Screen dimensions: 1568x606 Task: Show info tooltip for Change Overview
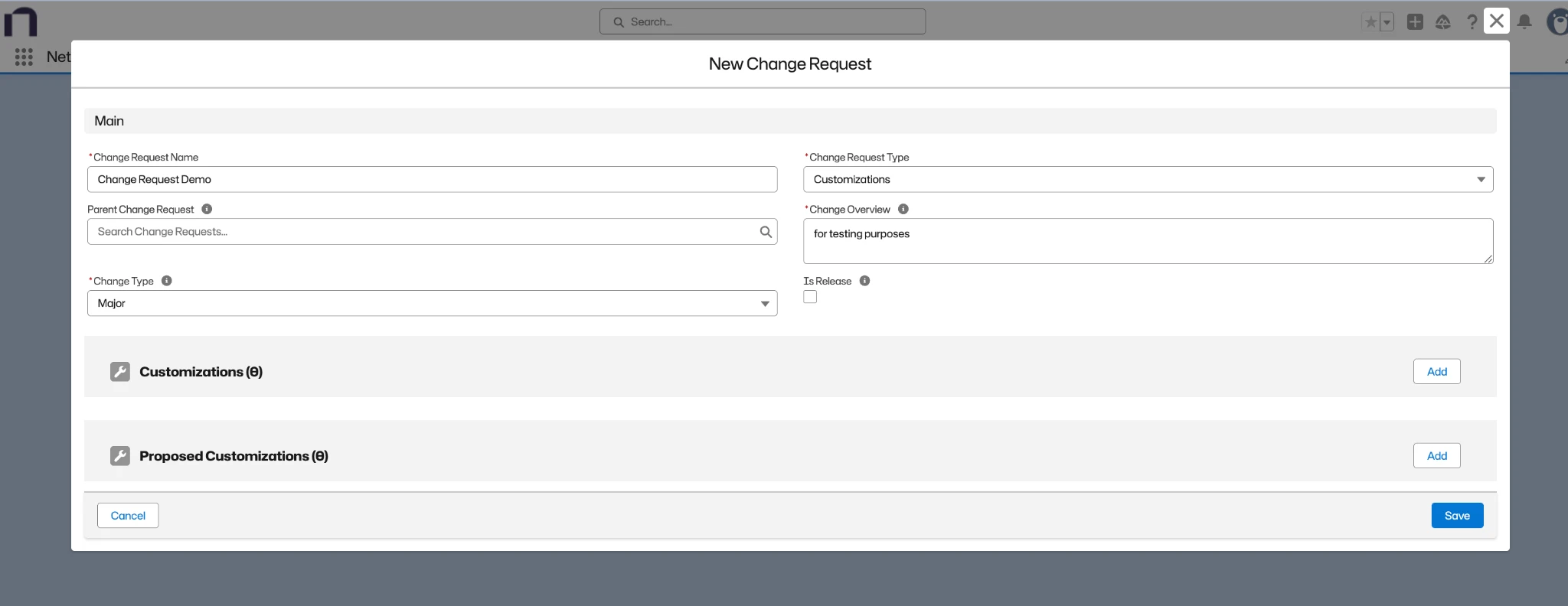click(903, 209)
